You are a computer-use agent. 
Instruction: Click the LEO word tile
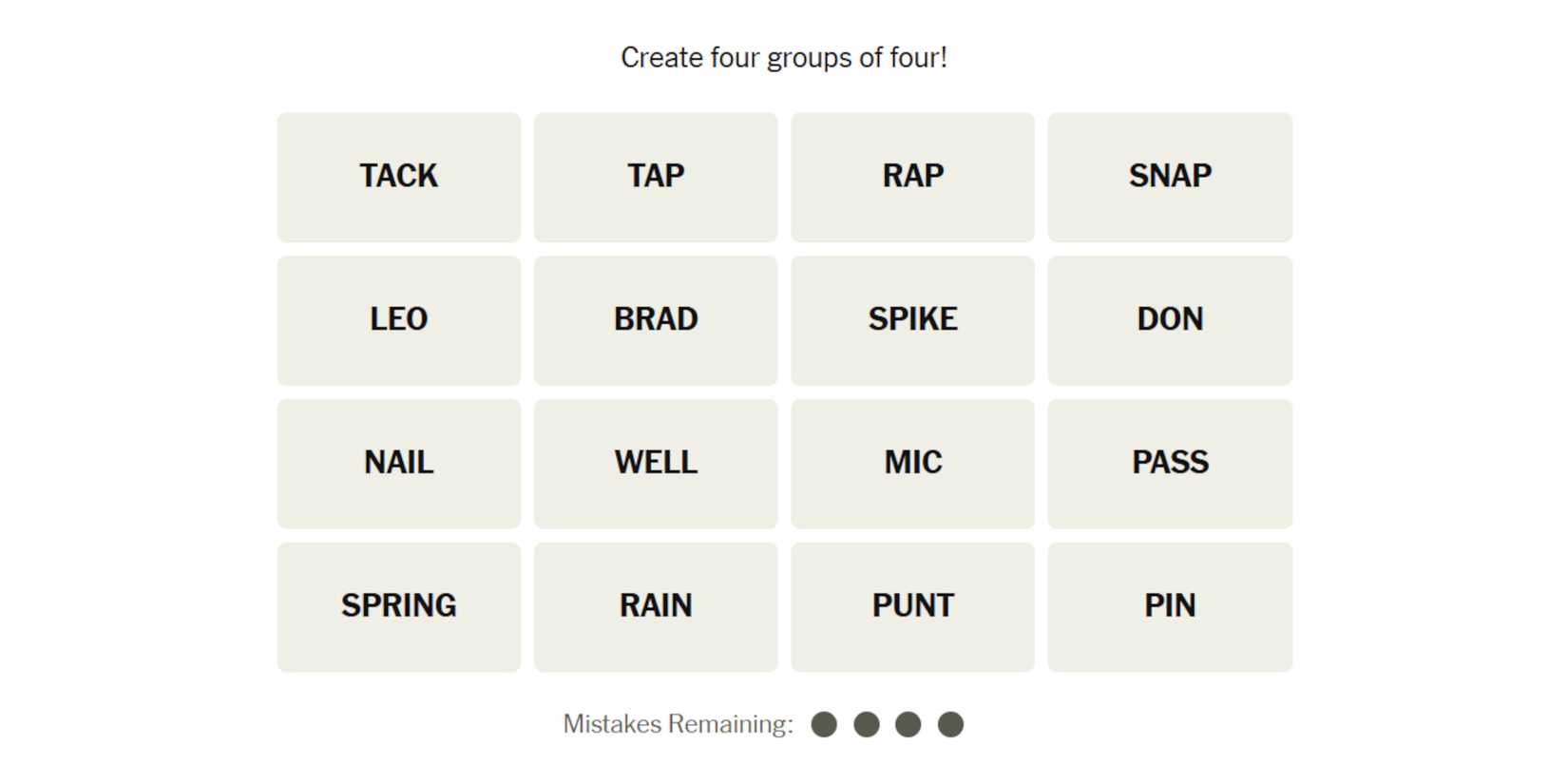398,320
